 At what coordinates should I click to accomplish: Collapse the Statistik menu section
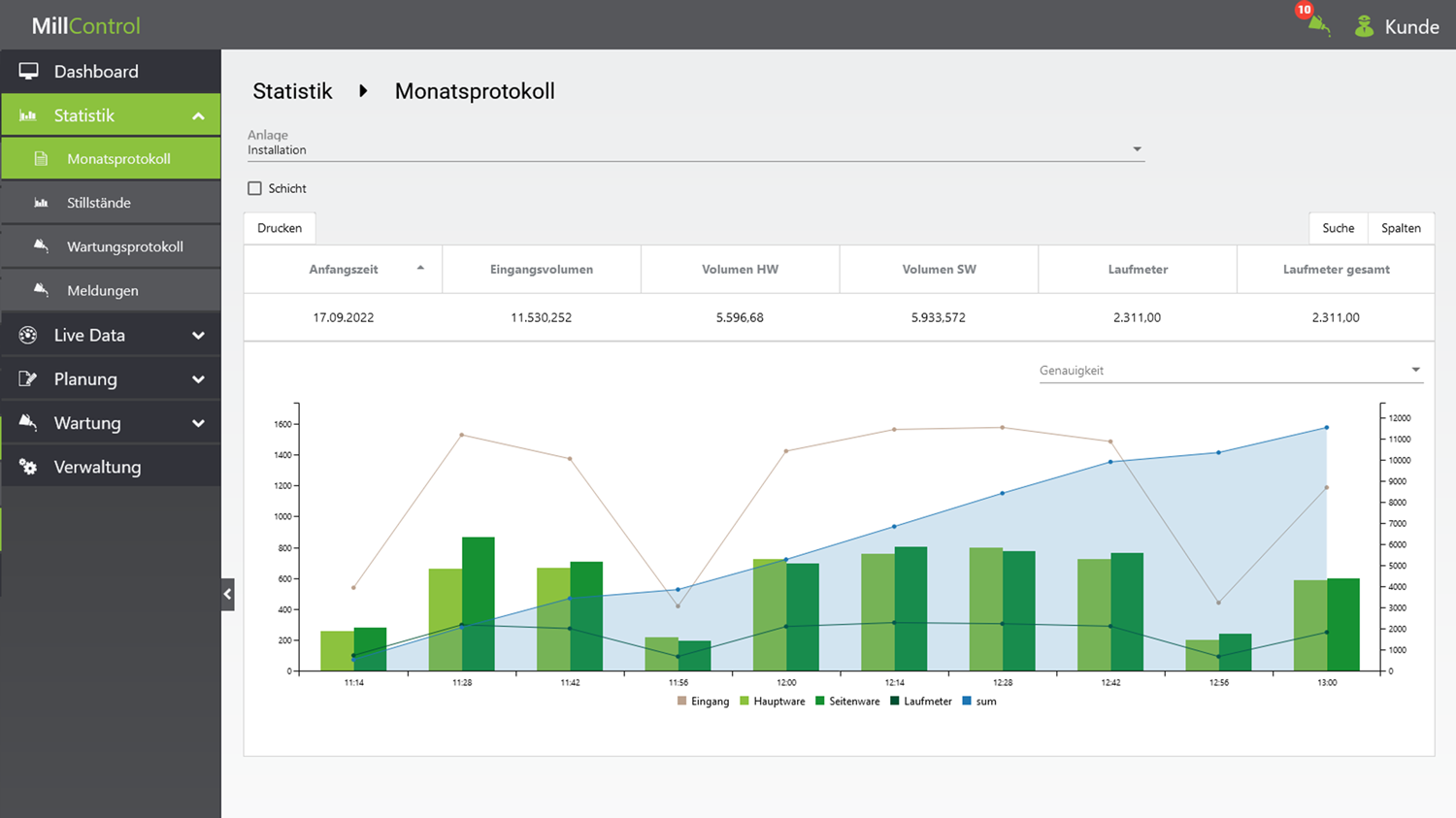[x=198, y=115]
